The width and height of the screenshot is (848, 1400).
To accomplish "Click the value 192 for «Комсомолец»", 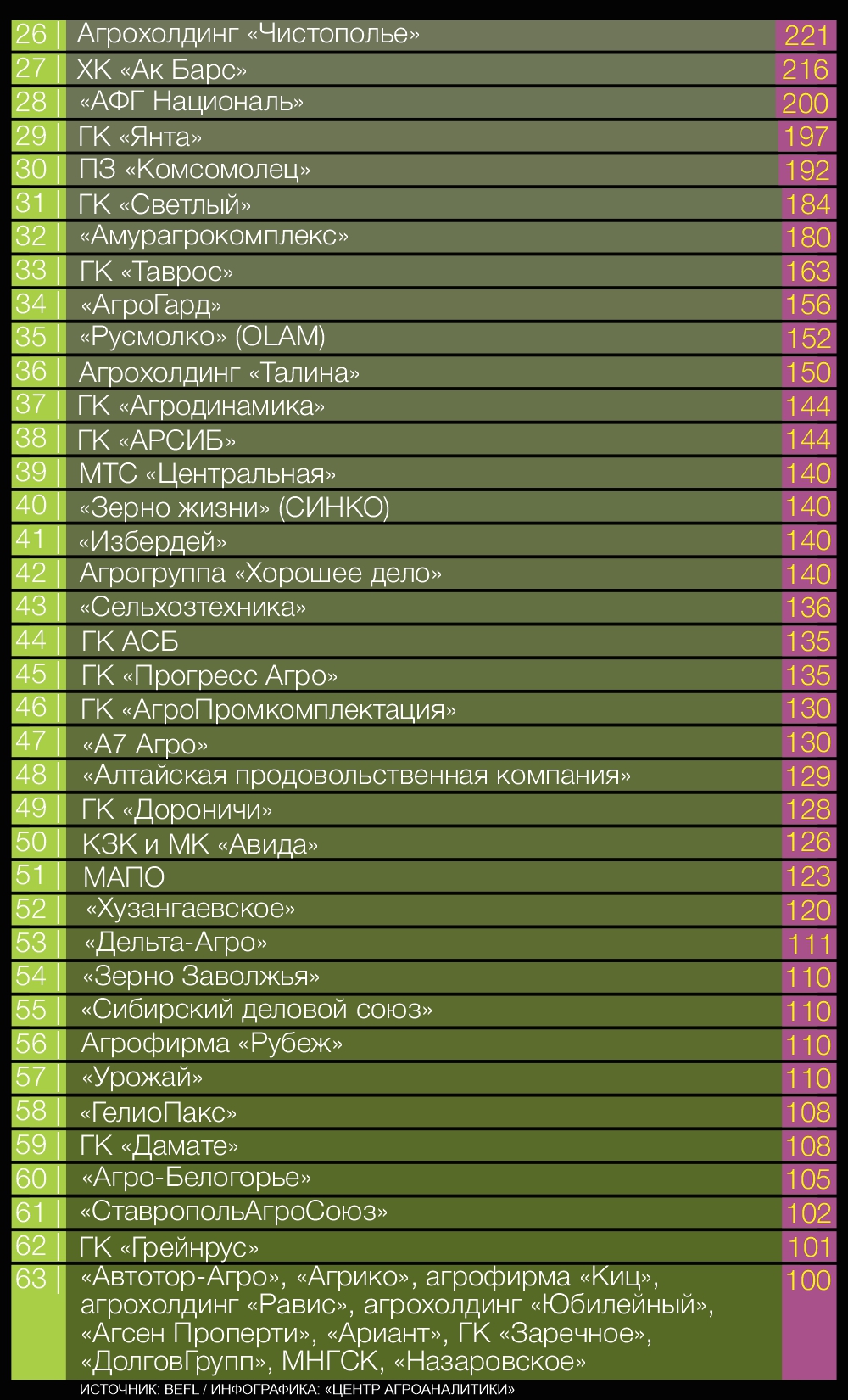I will pos(806,171).
